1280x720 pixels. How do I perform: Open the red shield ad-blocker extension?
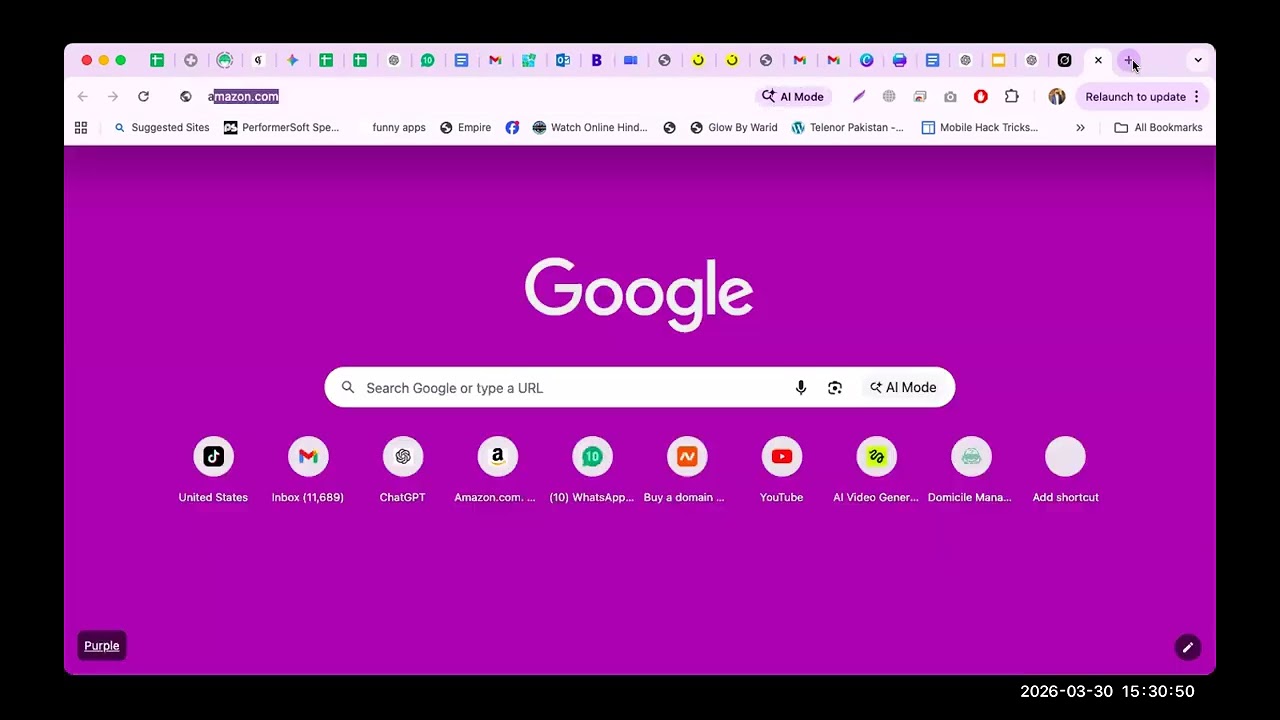[981, 97]
